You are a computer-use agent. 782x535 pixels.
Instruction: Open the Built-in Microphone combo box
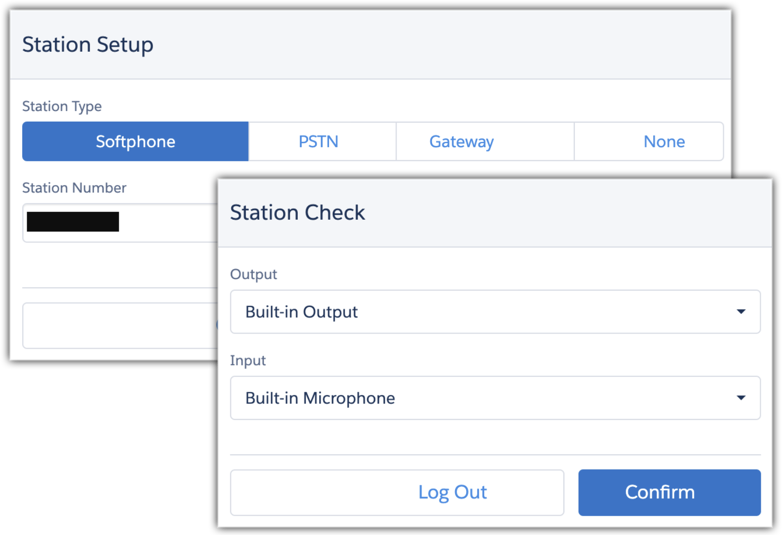tap(480, 398)
